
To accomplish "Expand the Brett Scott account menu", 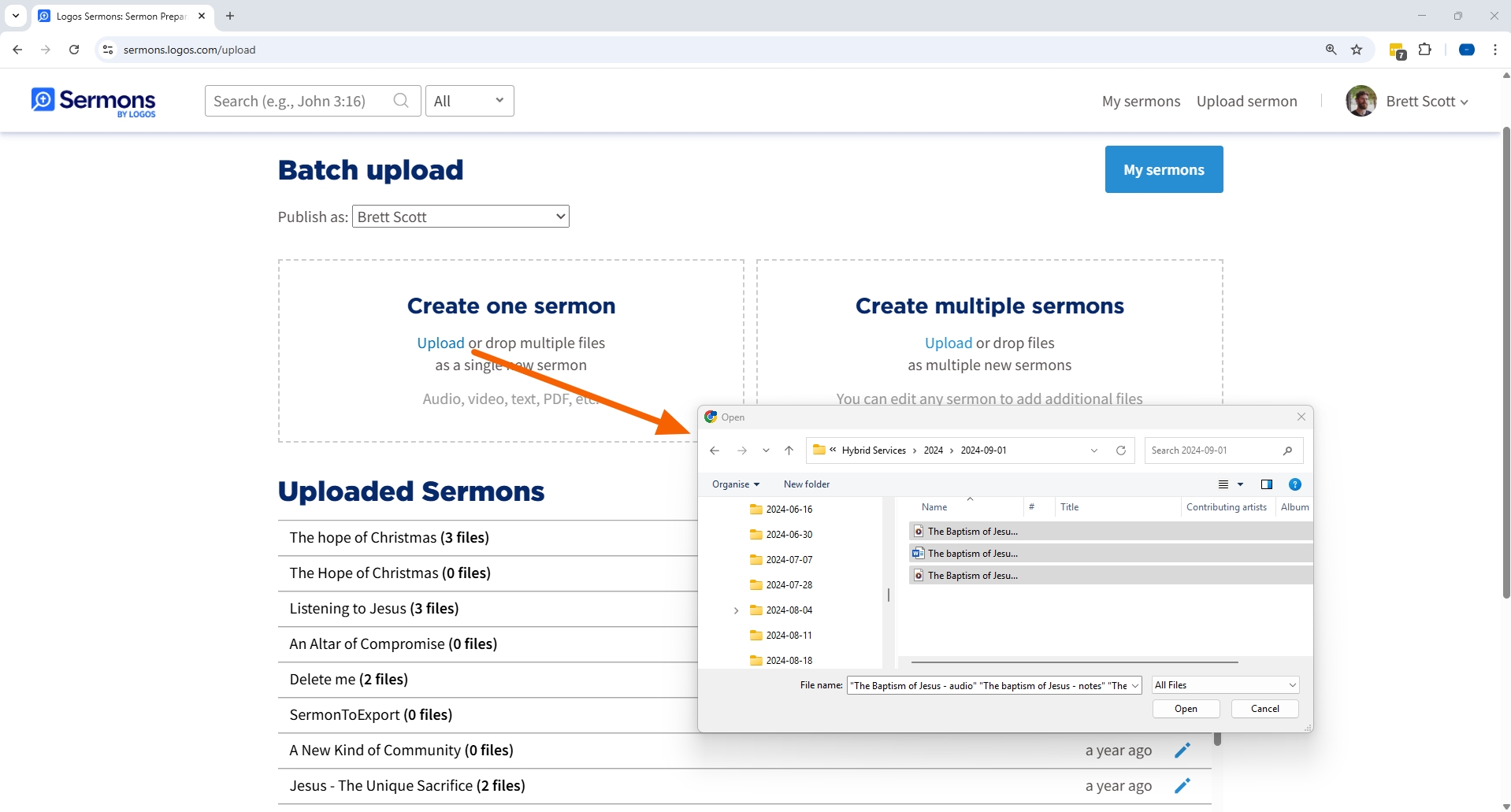I will [x=1427, y=102].
